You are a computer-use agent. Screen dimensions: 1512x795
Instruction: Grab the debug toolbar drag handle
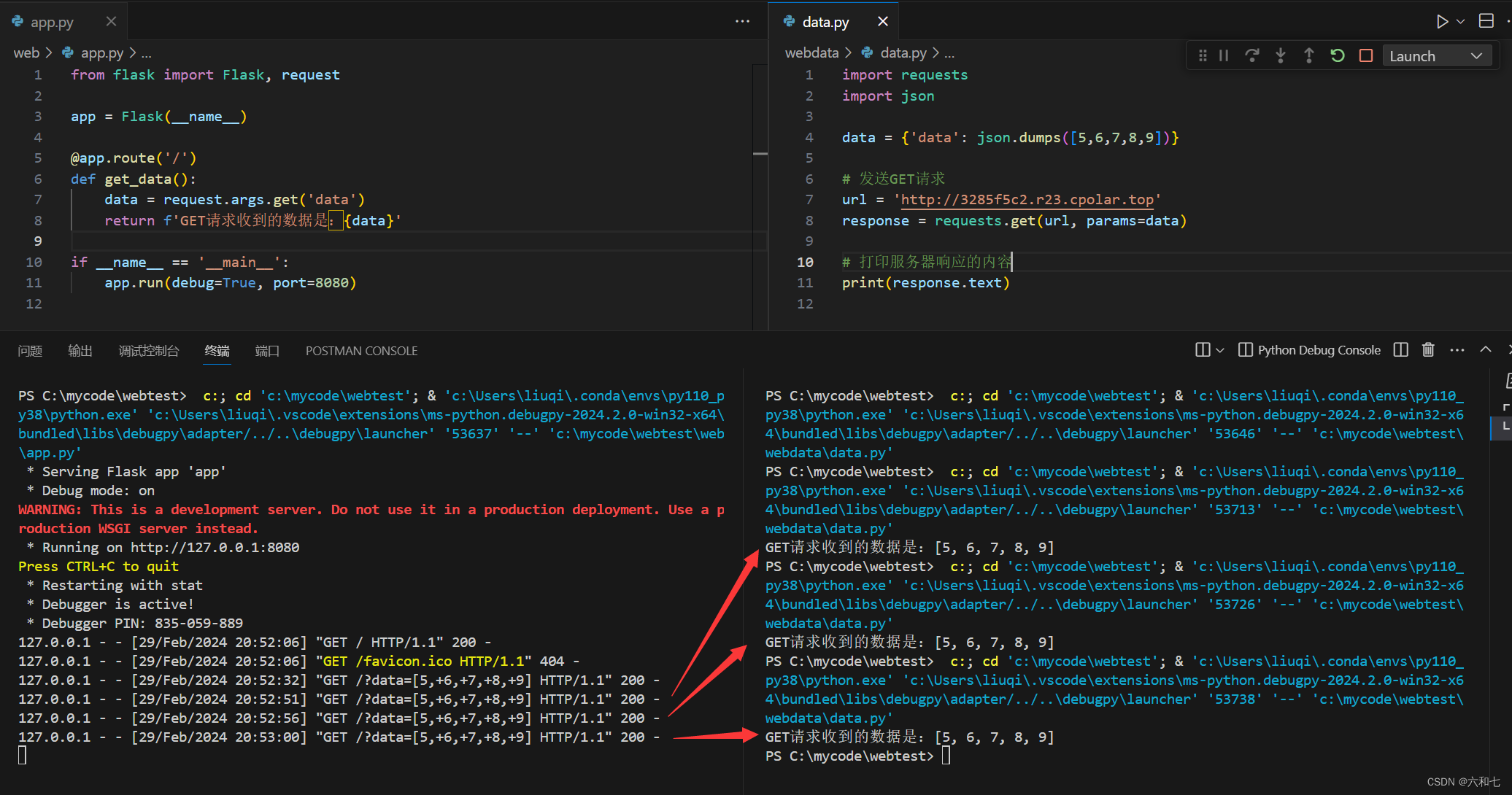click(1203, 55)
